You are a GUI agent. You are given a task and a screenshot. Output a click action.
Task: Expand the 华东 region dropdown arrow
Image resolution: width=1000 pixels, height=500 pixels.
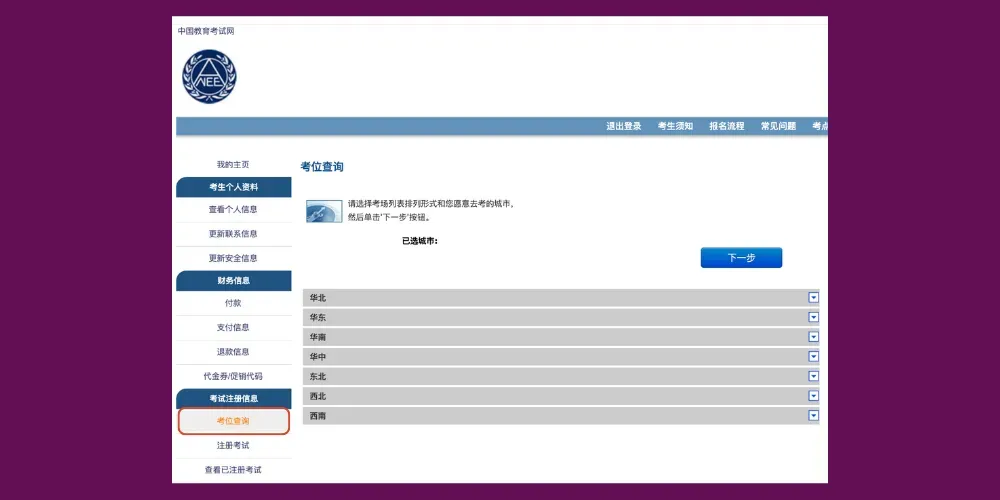click(813, 317)
